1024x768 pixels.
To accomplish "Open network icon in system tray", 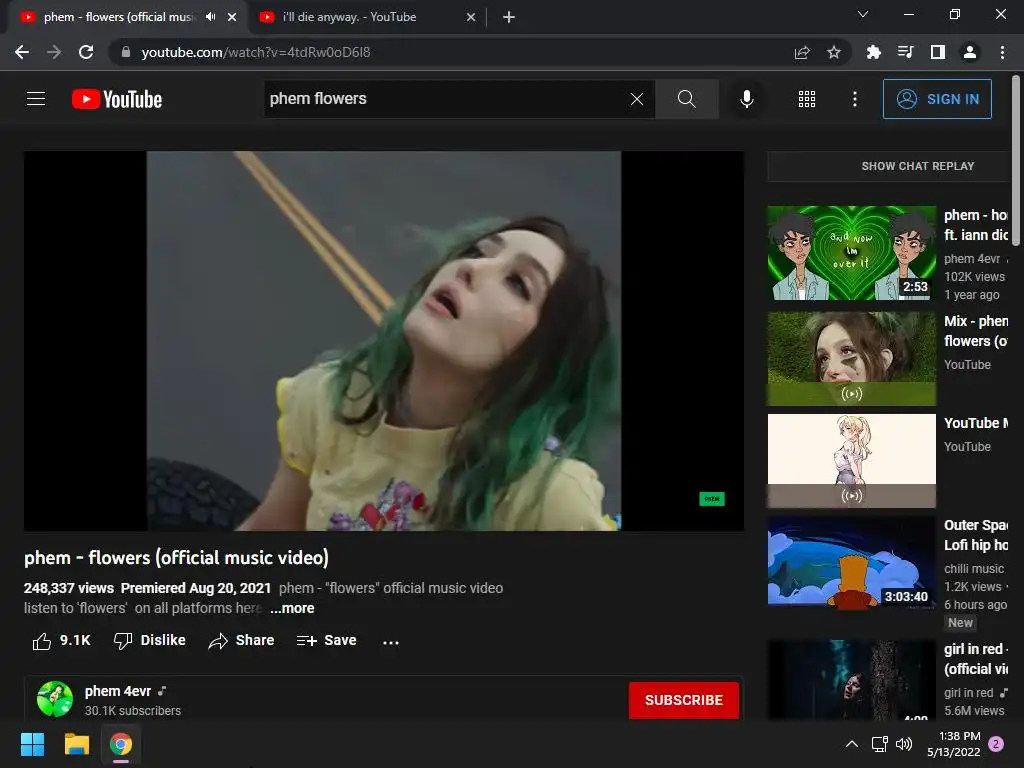I will click(879, 744).
